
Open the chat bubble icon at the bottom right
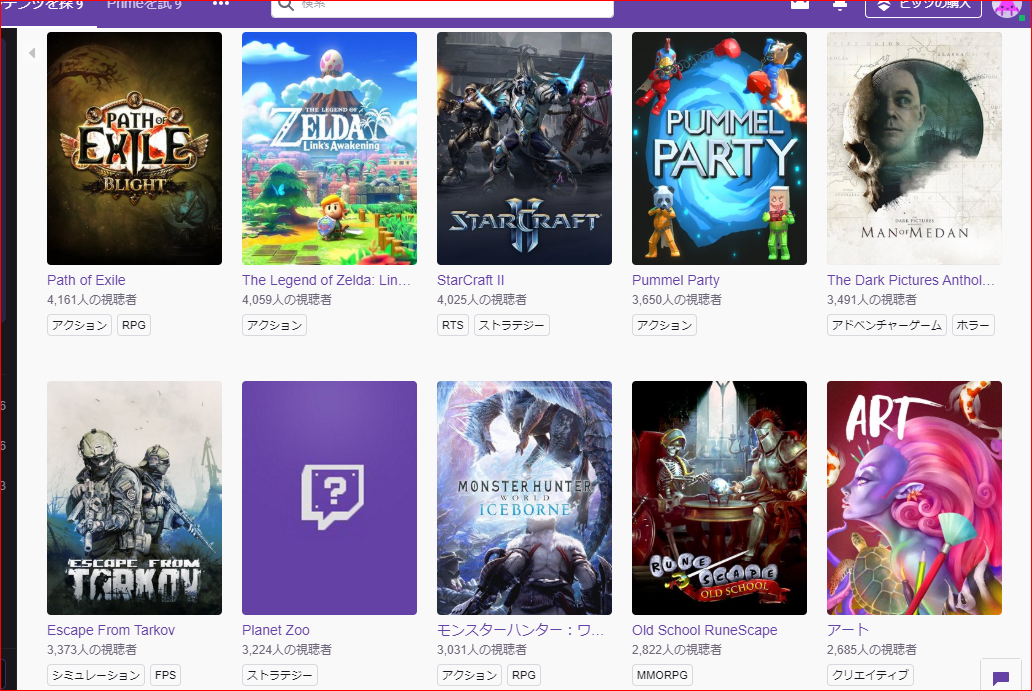point(1000,677)
